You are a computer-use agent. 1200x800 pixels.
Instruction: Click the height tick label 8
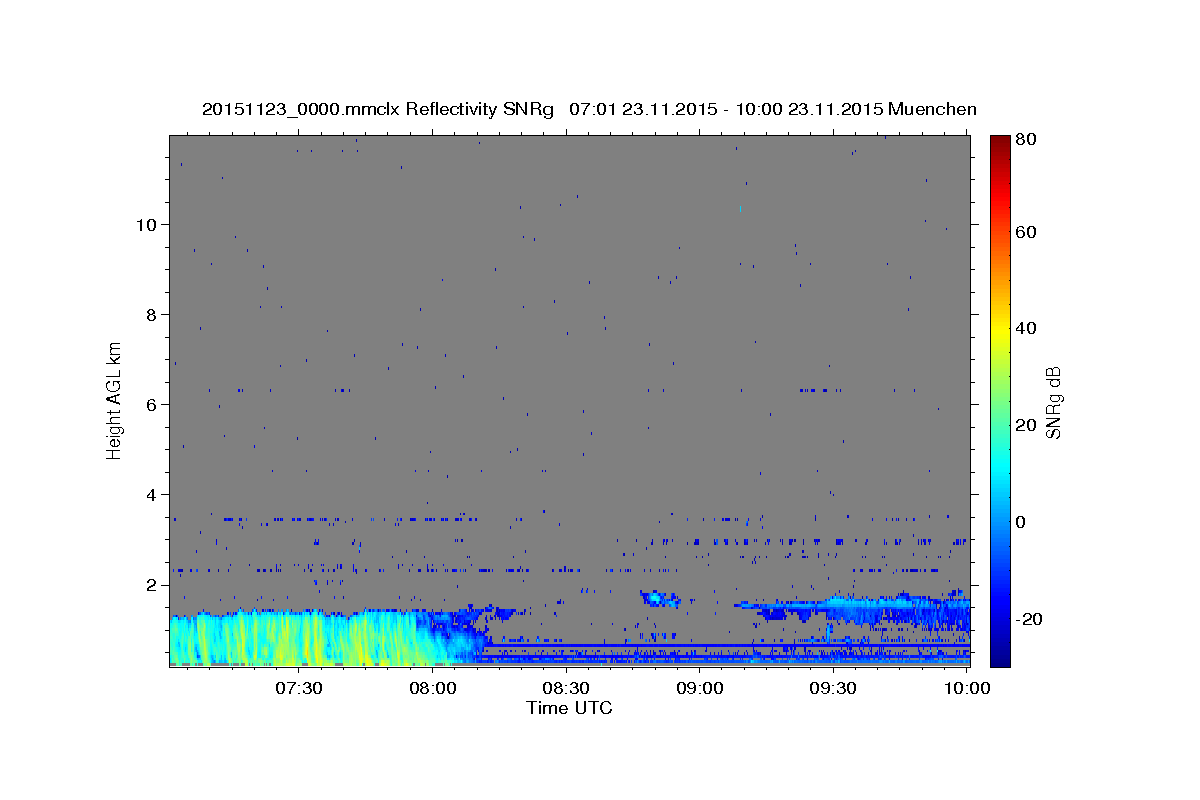coord(154,315)
